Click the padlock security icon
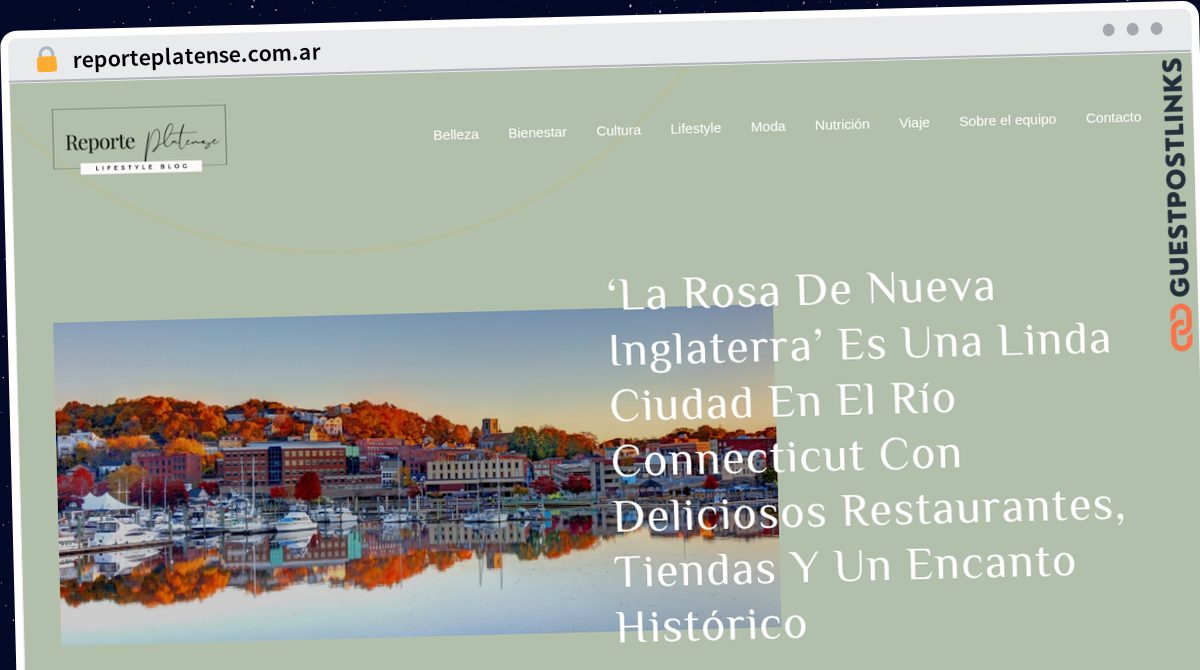This screenshot has width=1200, height=670. tap(47, 60)
